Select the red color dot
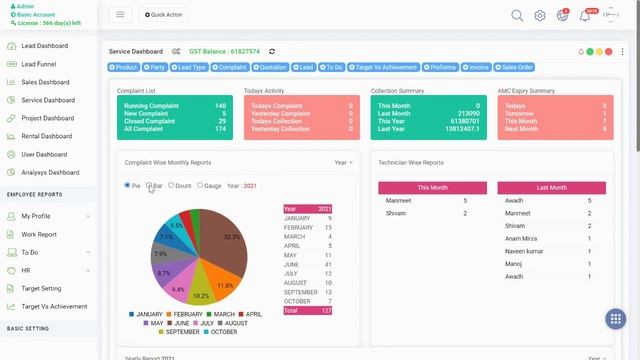This screenshot has height=360, width=640. (x=609, y=52)
